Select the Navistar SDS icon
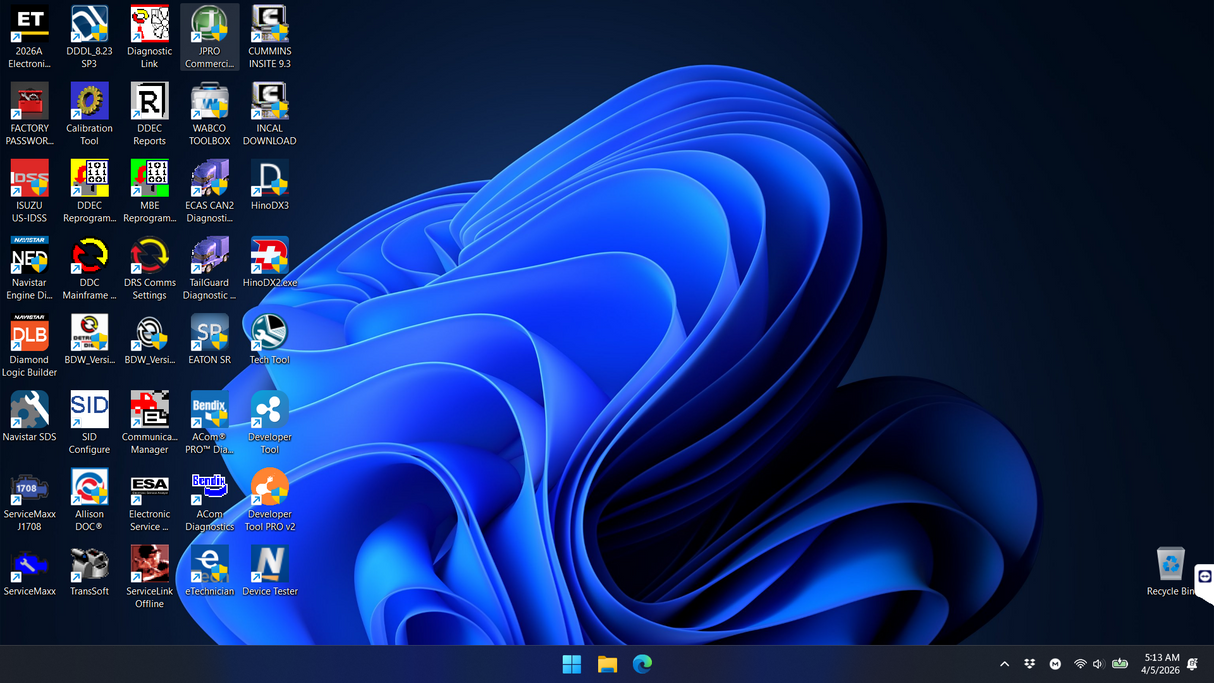Image resolution: width=1214 pixels, height=683 pixels. click(29, 416)
